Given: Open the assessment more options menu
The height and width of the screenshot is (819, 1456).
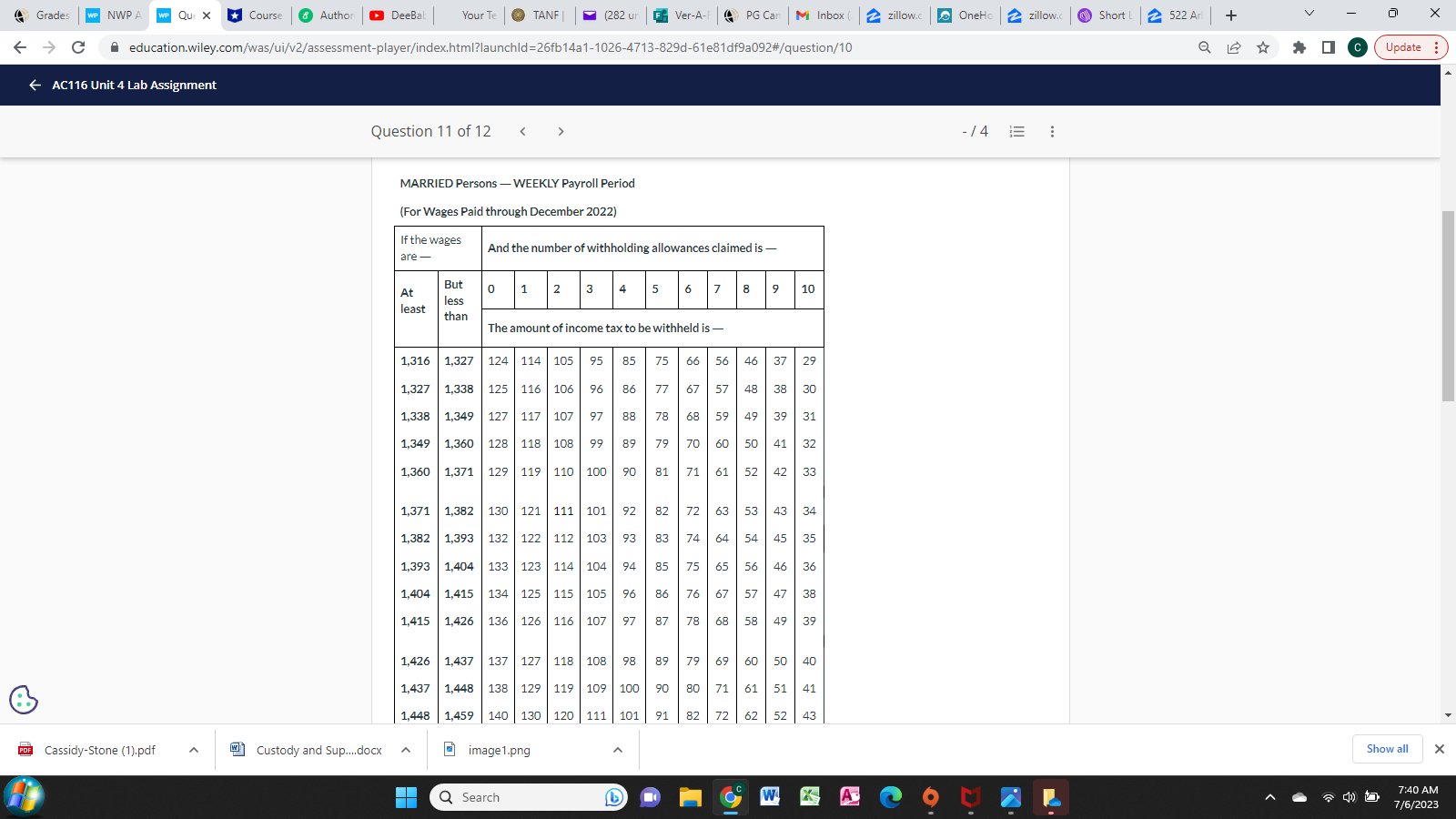Looking at the screenshot, I should 1052,131.
